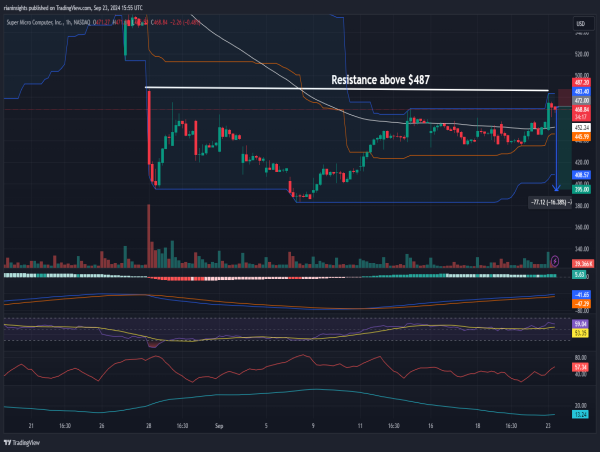Open the USD currency selector
Image resolution: width=600 pixels, height=452 pixels.
pos(583,24)
